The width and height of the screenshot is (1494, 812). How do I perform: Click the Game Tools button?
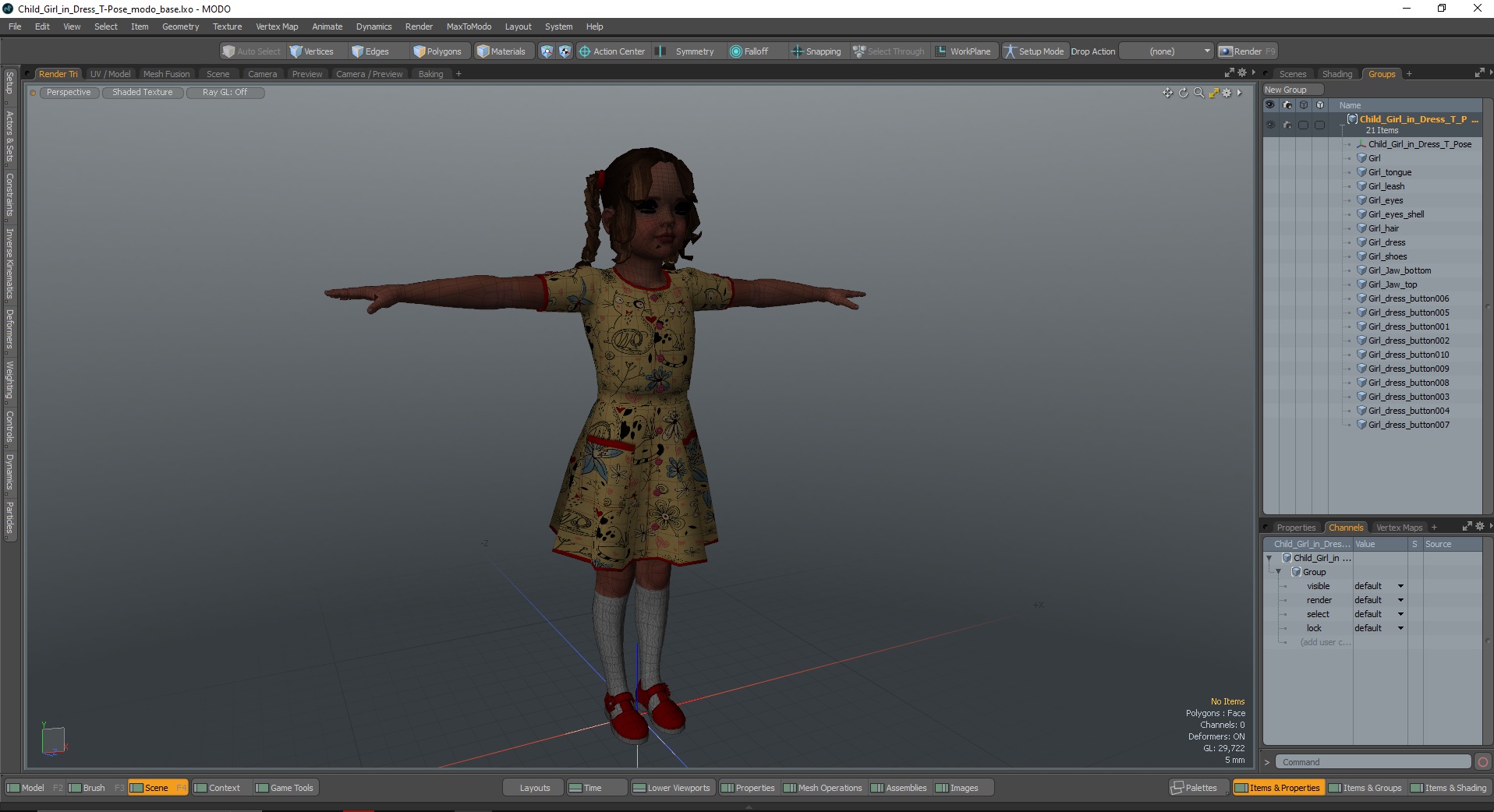[285, 788]
